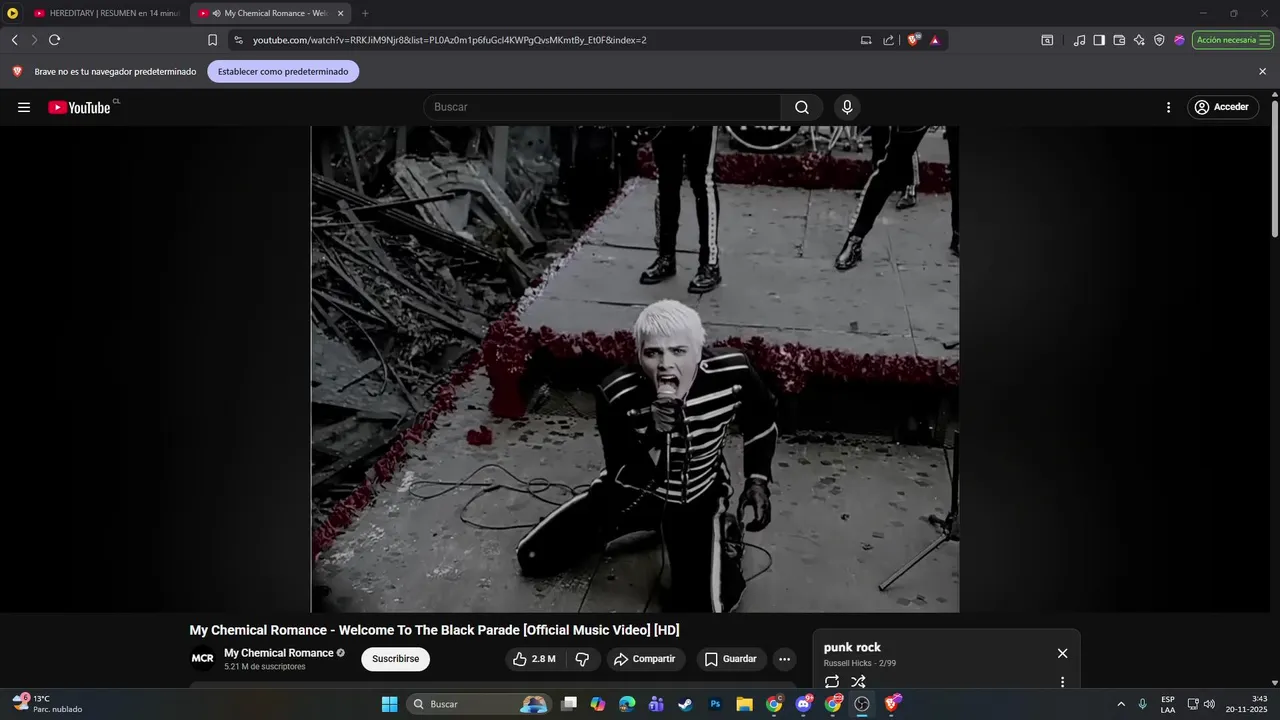
Task: Go to YouTube home via the logo
Action: tap(79, 107)
